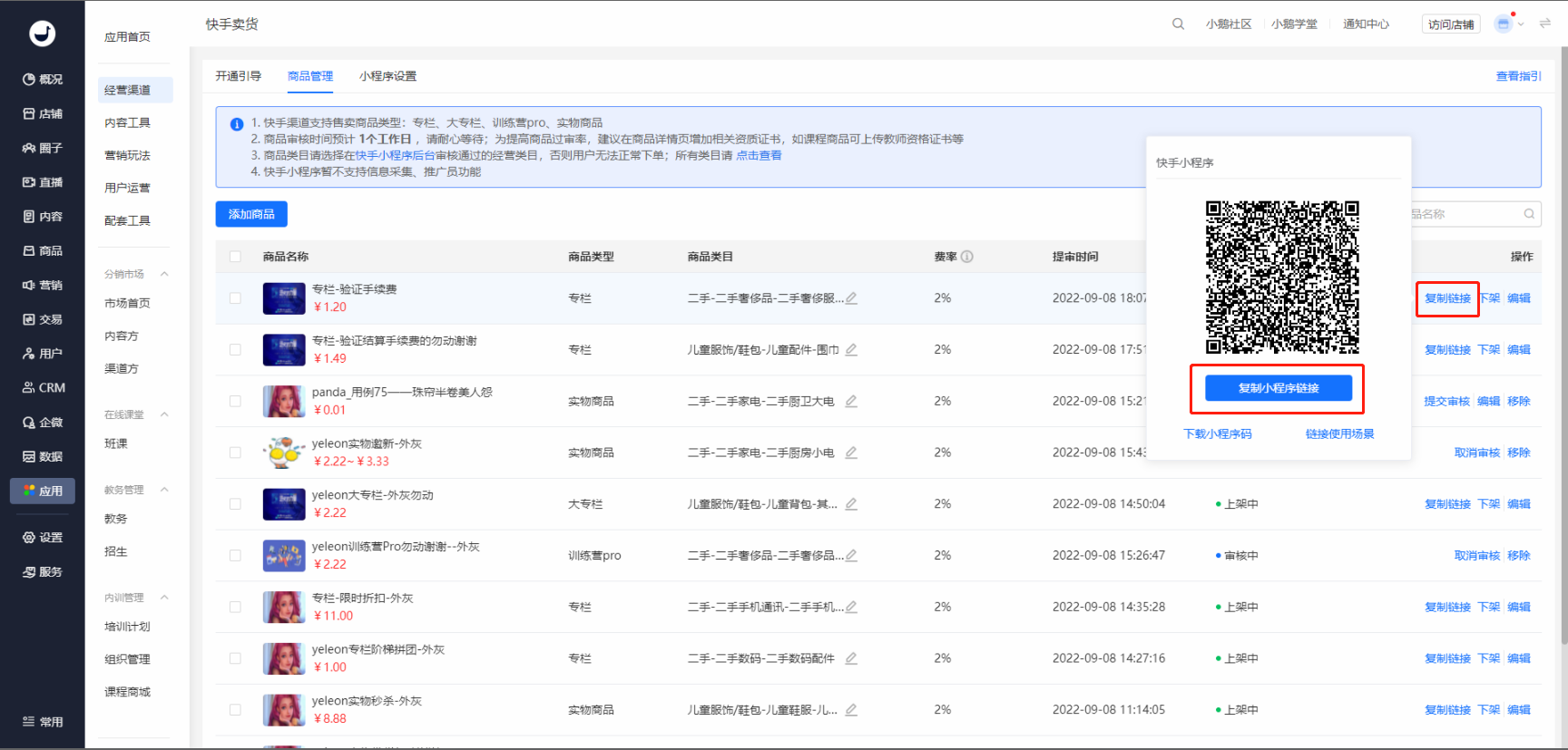Edit category pencil for 二手-二手家电-二手厨卫大电
This screenshot has width=1568, height=750.
851,401
